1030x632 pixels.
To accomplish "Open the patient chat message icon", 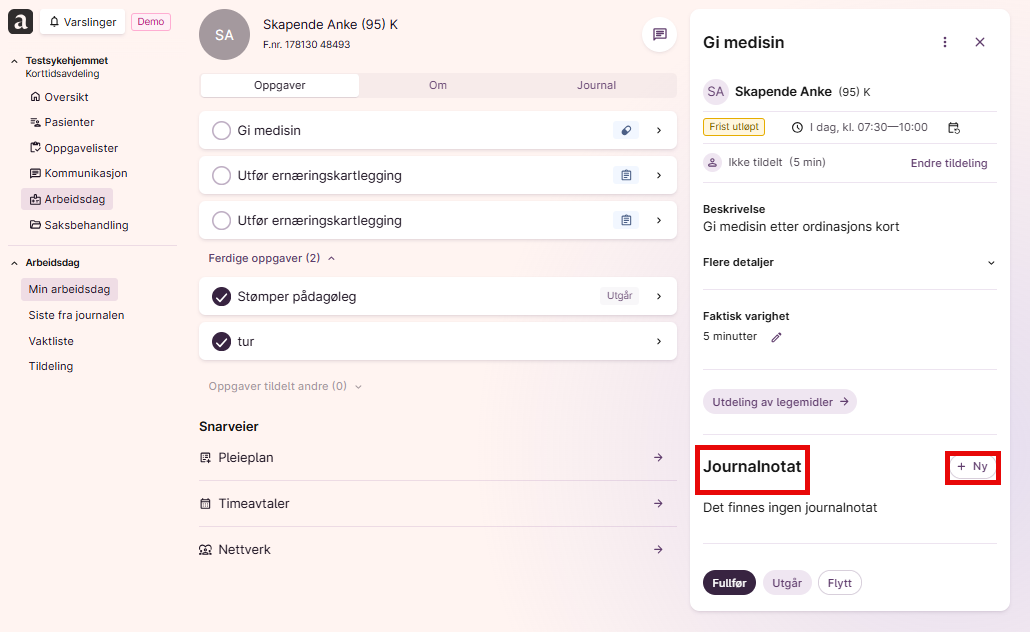I will point(660,34).
